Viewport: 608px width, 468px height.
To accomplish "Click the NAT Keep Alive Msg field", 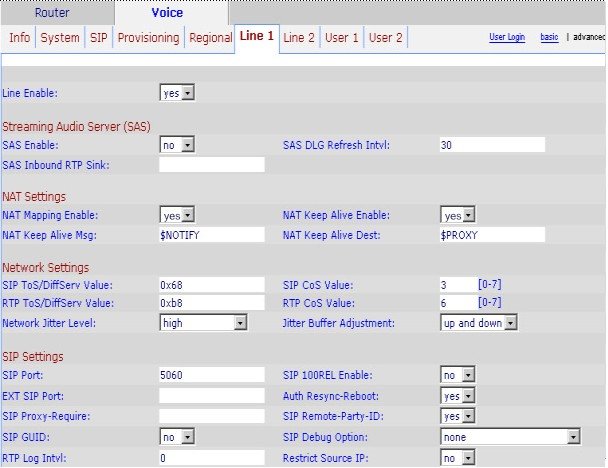I will 211,235.
